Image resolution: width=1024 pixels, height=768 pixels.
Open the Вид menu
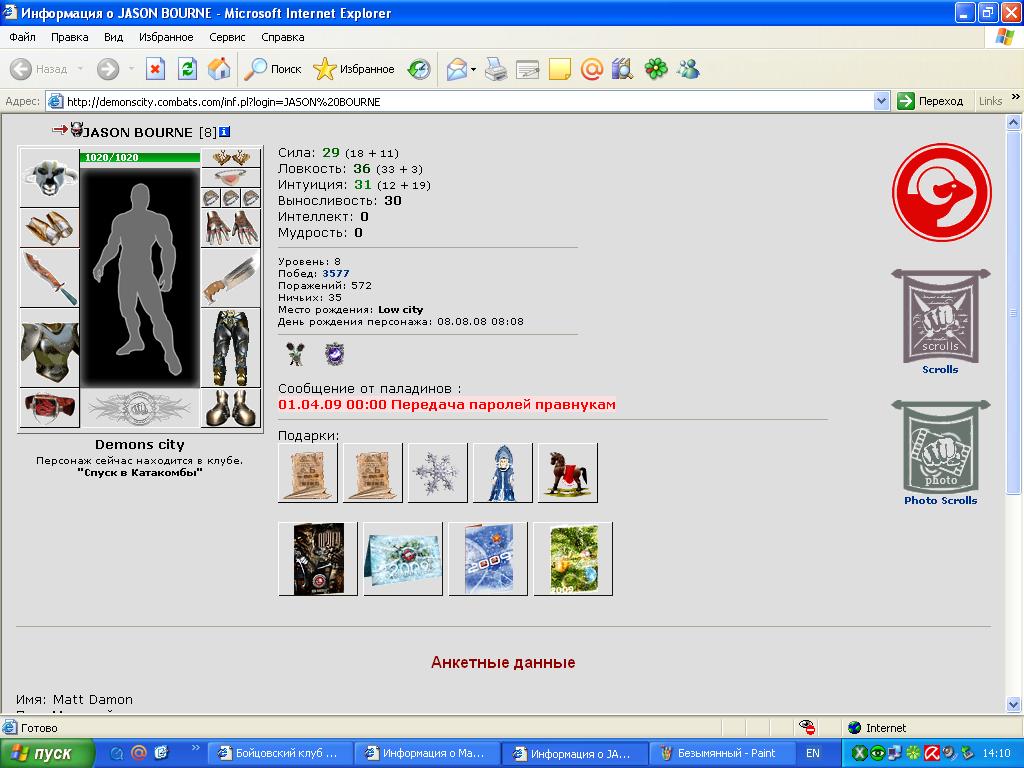click(114, 37)
